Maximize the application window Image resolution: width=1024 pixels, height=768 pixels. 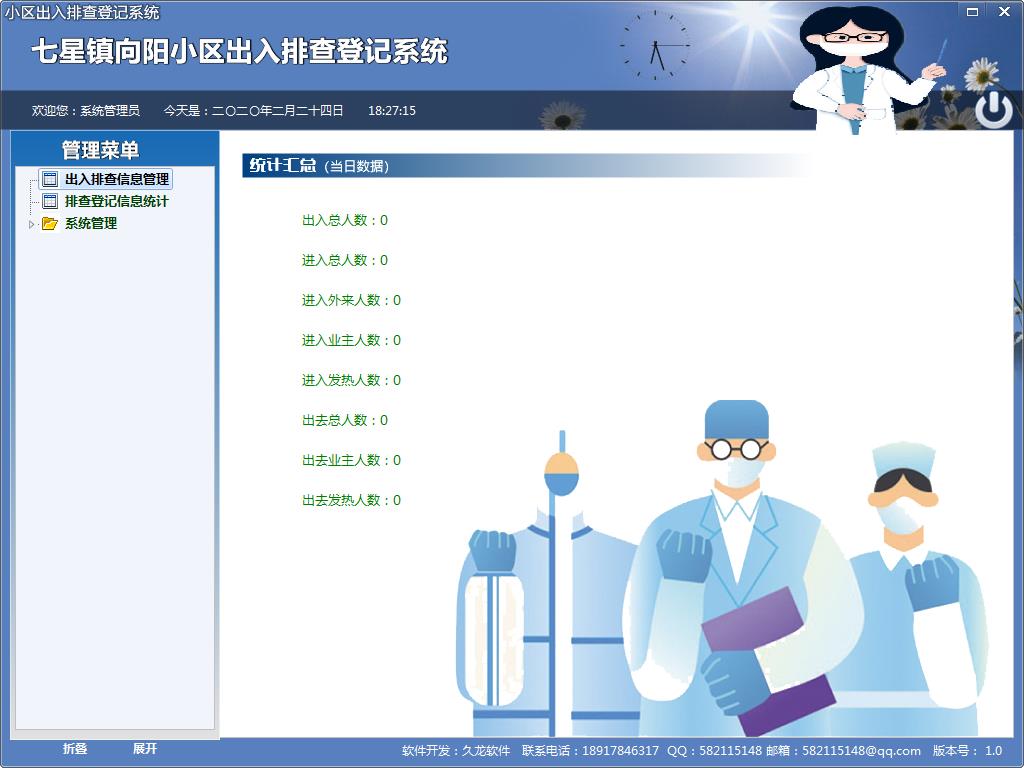click(x=972, y=12)
